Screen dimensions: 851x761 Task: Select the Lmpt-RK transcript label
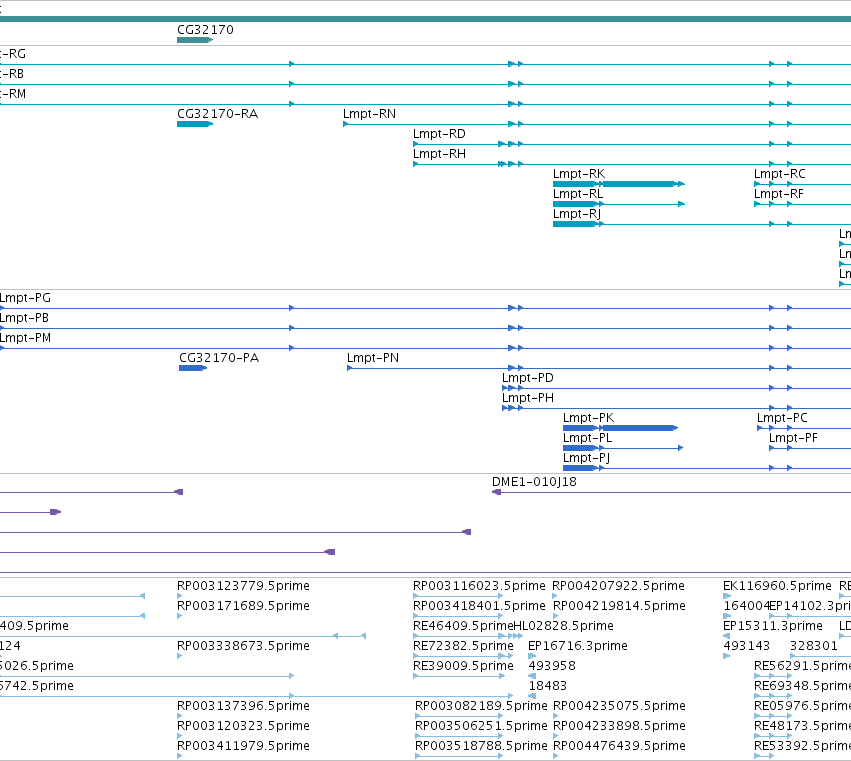pos(579,174)
